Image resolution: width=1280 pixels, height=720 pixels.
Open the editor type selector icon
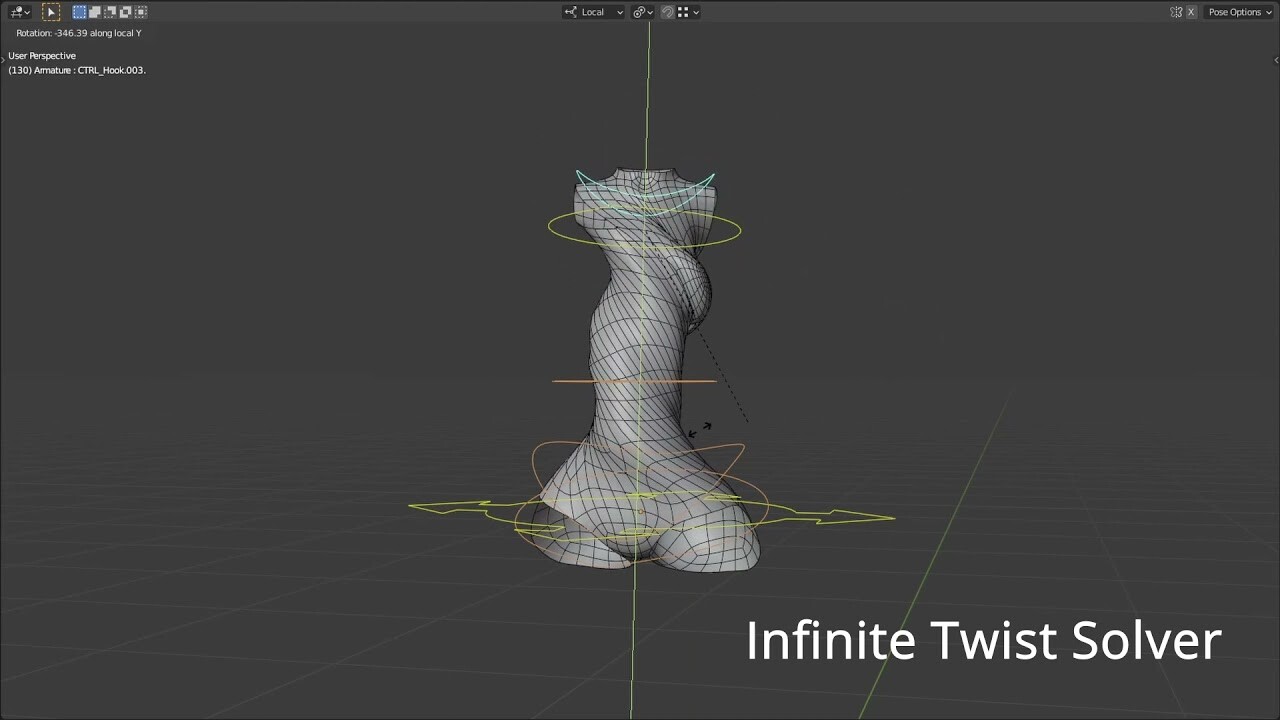(16, 12)
